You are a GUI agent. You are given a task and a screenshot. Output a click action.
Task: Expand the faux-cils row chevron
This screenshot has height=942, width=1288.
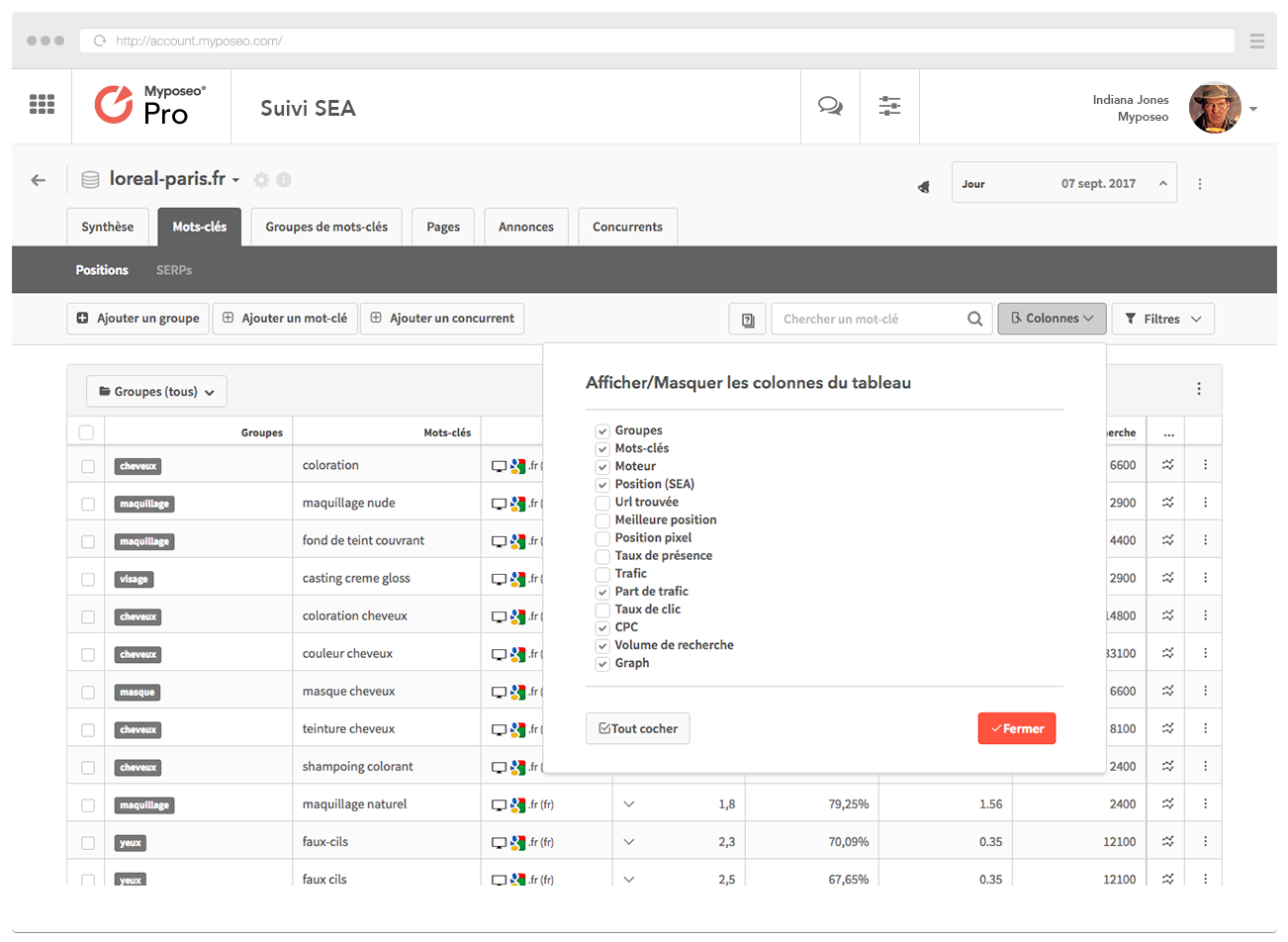(x=629, y=842)
